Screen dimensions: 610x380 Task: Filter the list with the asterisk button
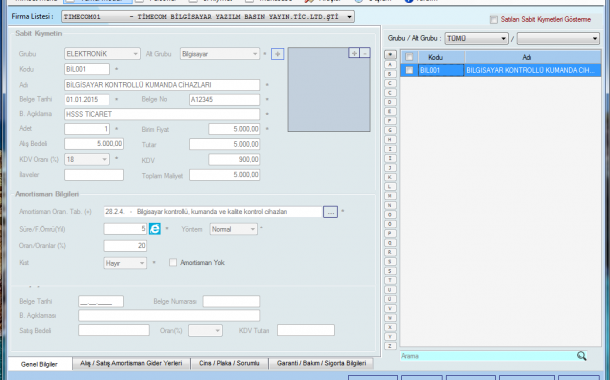[x=390, y=55]
